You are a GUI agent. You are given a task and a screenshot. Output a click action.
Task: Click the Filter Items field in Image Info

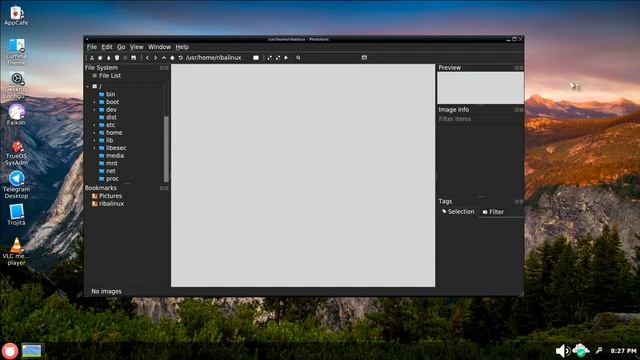(x=480, y=119)
